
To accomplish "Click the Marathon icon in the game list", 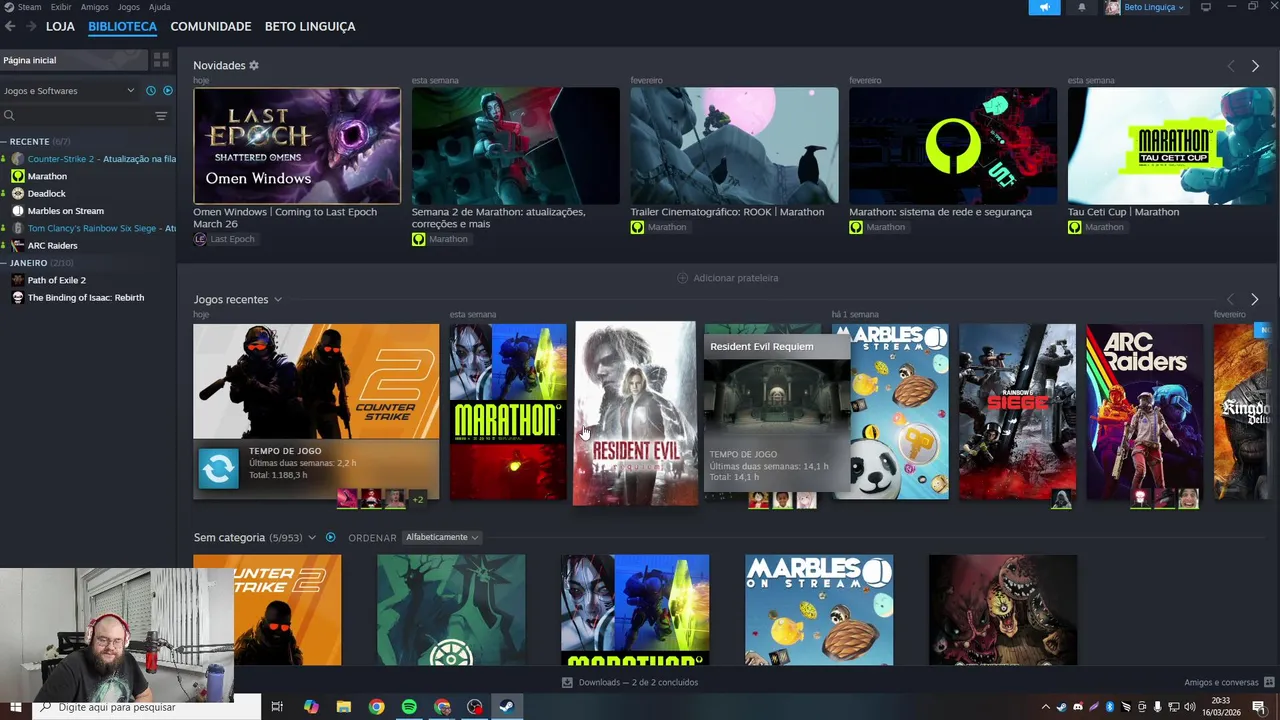I will 18,176.
